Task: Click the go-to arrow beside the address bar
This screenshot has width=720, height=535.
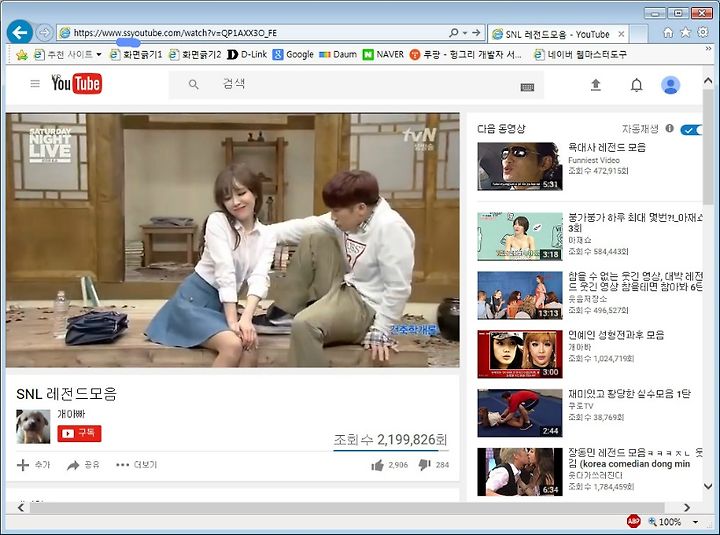Action: pyautogui.click(x=476, y=33)
